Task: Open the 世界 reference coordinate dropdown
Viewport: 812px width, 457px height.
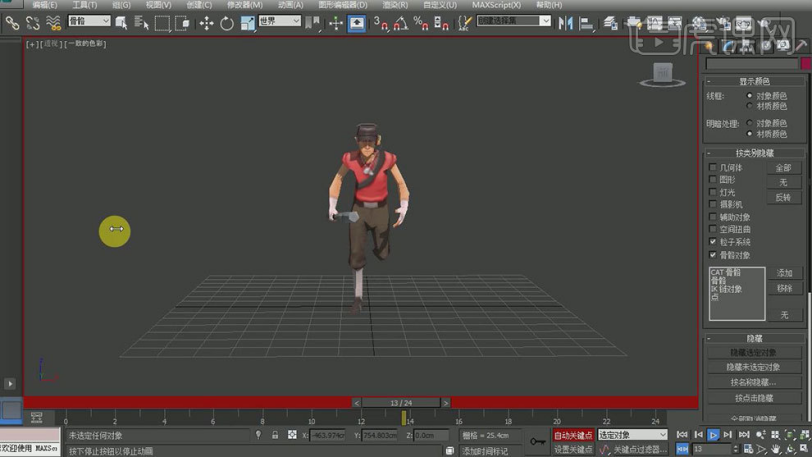Action: click(280, 21)
